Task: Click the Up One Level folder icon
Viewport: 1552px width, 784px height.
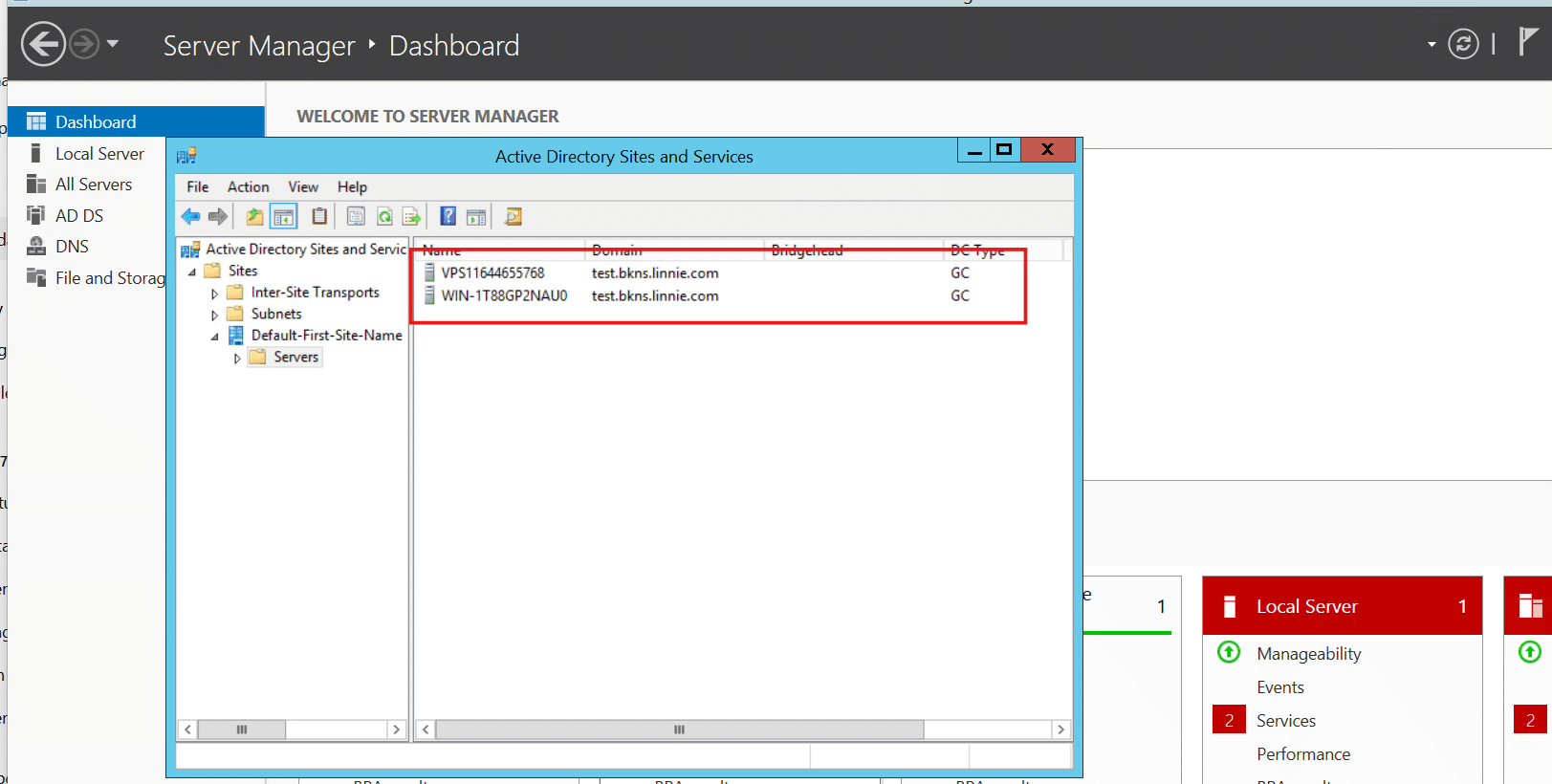Action: click(x=254, y=217)
